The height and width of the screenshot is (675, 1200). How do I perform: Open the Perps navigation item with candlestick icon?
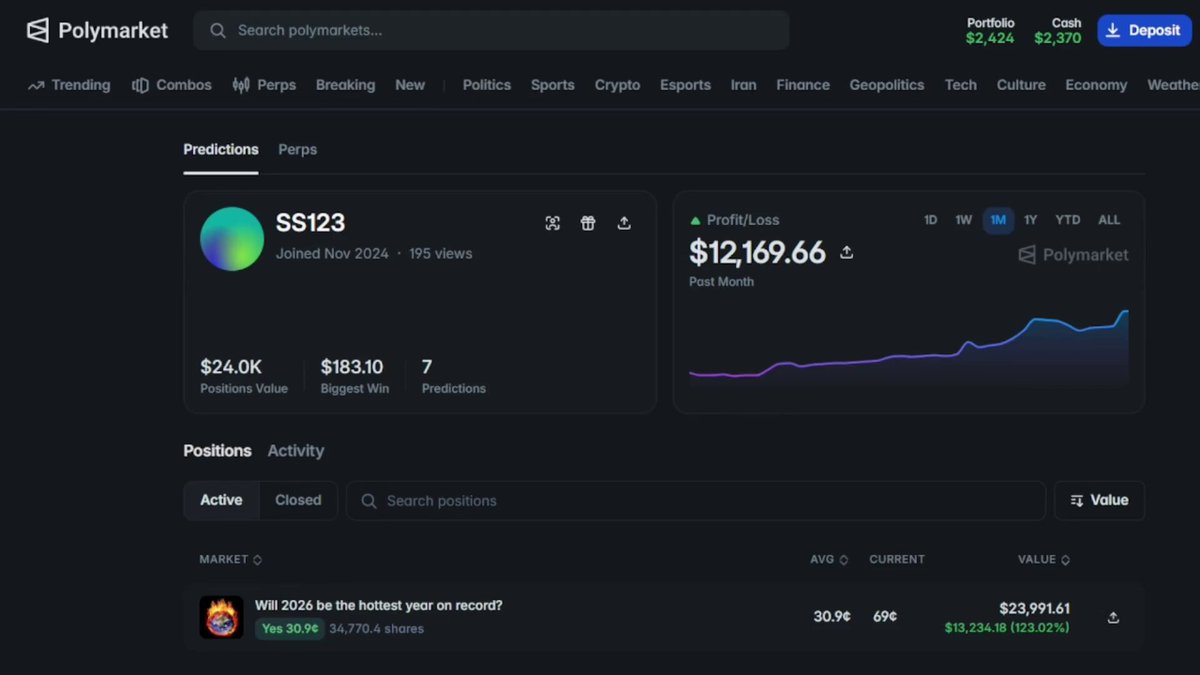[x=264, y=85]
